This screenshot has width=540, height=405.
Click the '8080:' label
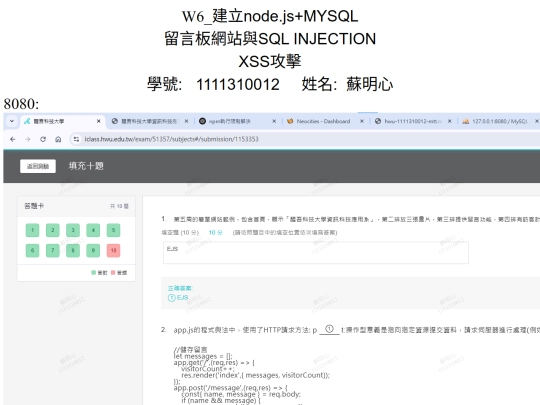21,104
